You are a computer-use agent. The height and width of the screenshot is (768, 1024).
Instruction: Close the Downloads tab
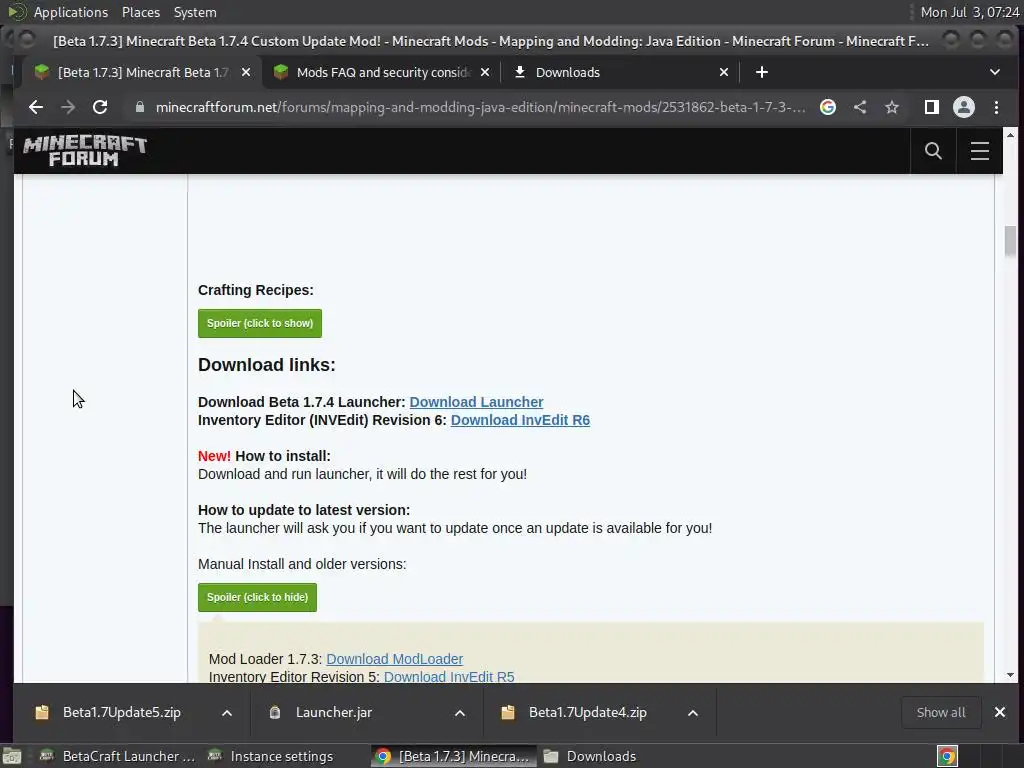[x=724, y=72]
